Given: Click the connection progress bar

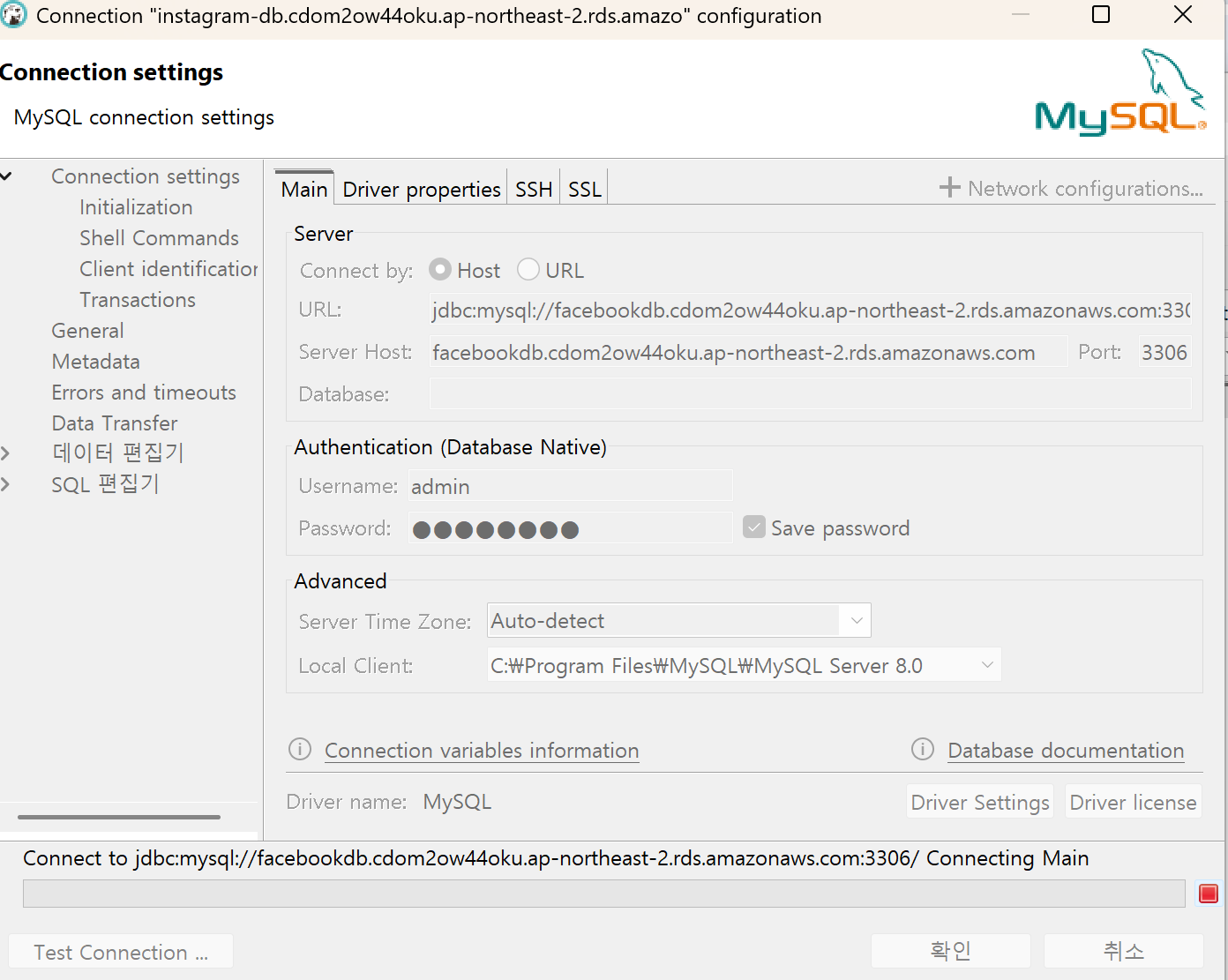Looking at the screenshot, I should (x=604, y=894).
